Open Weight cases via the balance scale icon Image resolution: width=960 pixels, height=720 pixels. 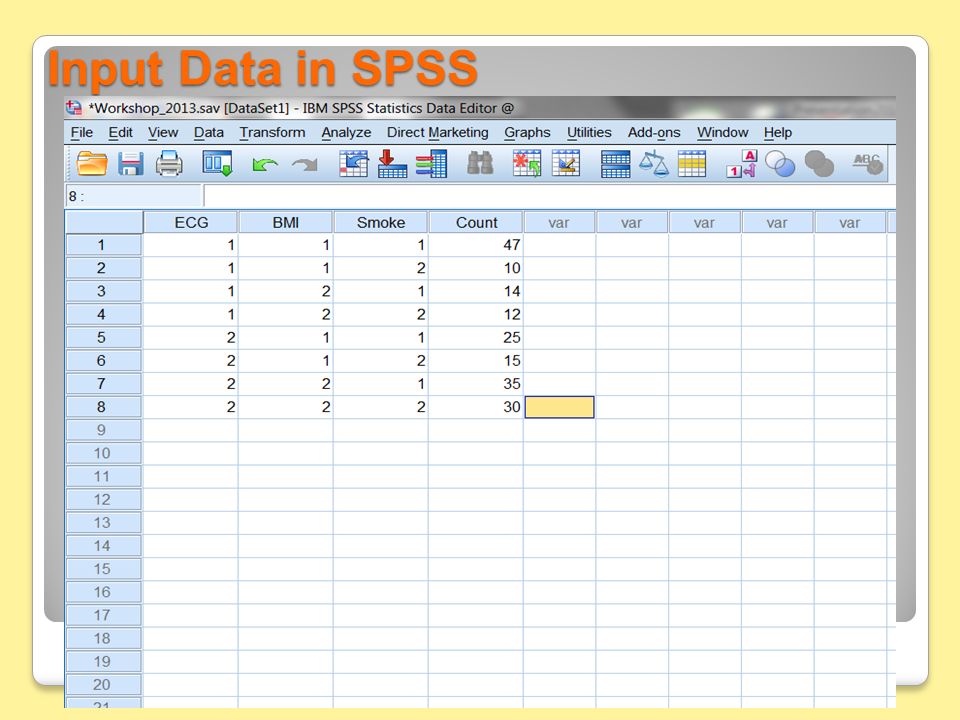click(x=654, y=164)
